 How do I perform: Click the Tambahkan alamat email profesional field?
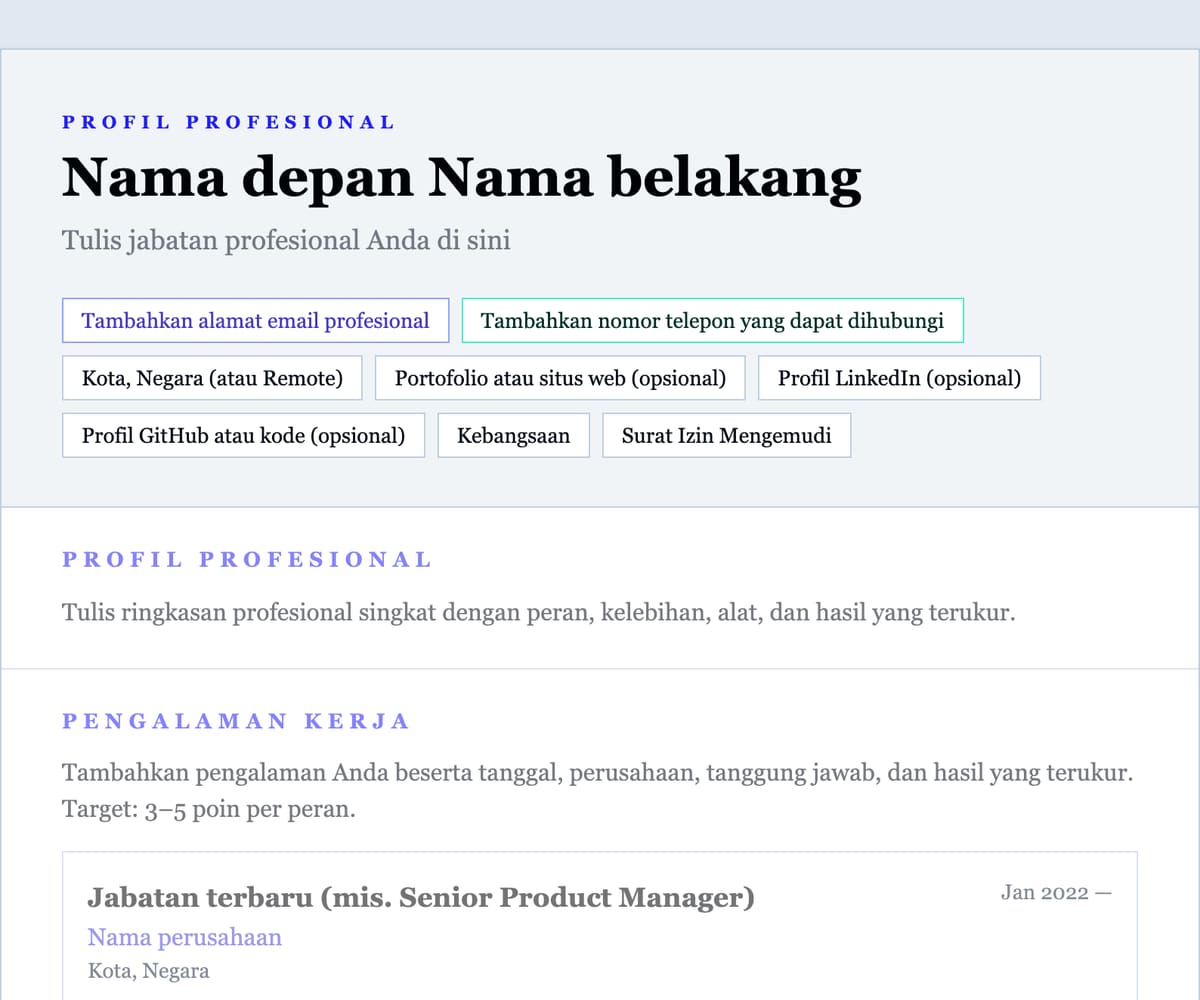coord(255,320)
